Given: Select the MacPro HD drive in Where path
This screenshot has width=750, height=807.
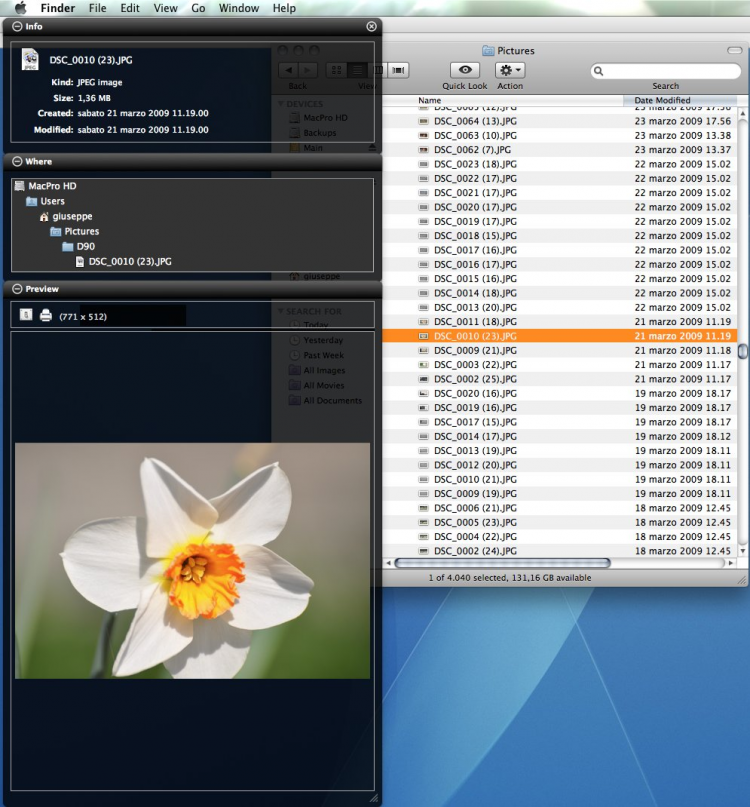Looking at the screenshot, I should 51,186.
